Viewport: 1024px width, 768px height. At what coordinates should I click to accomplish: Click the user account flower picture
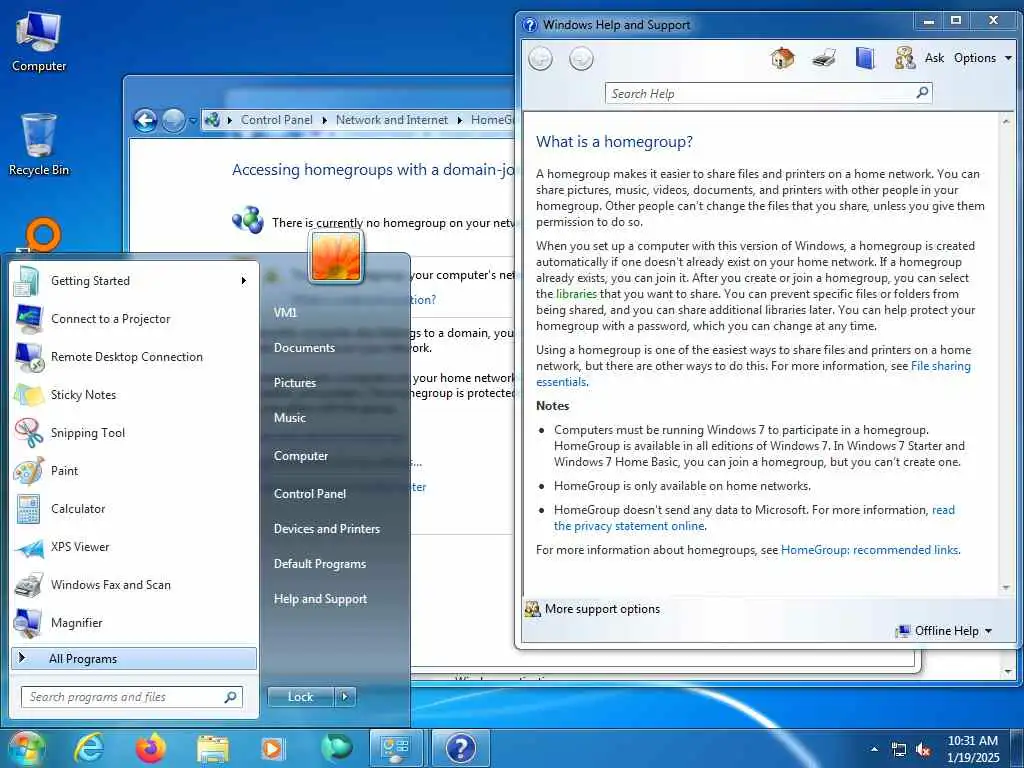(336, 257)
